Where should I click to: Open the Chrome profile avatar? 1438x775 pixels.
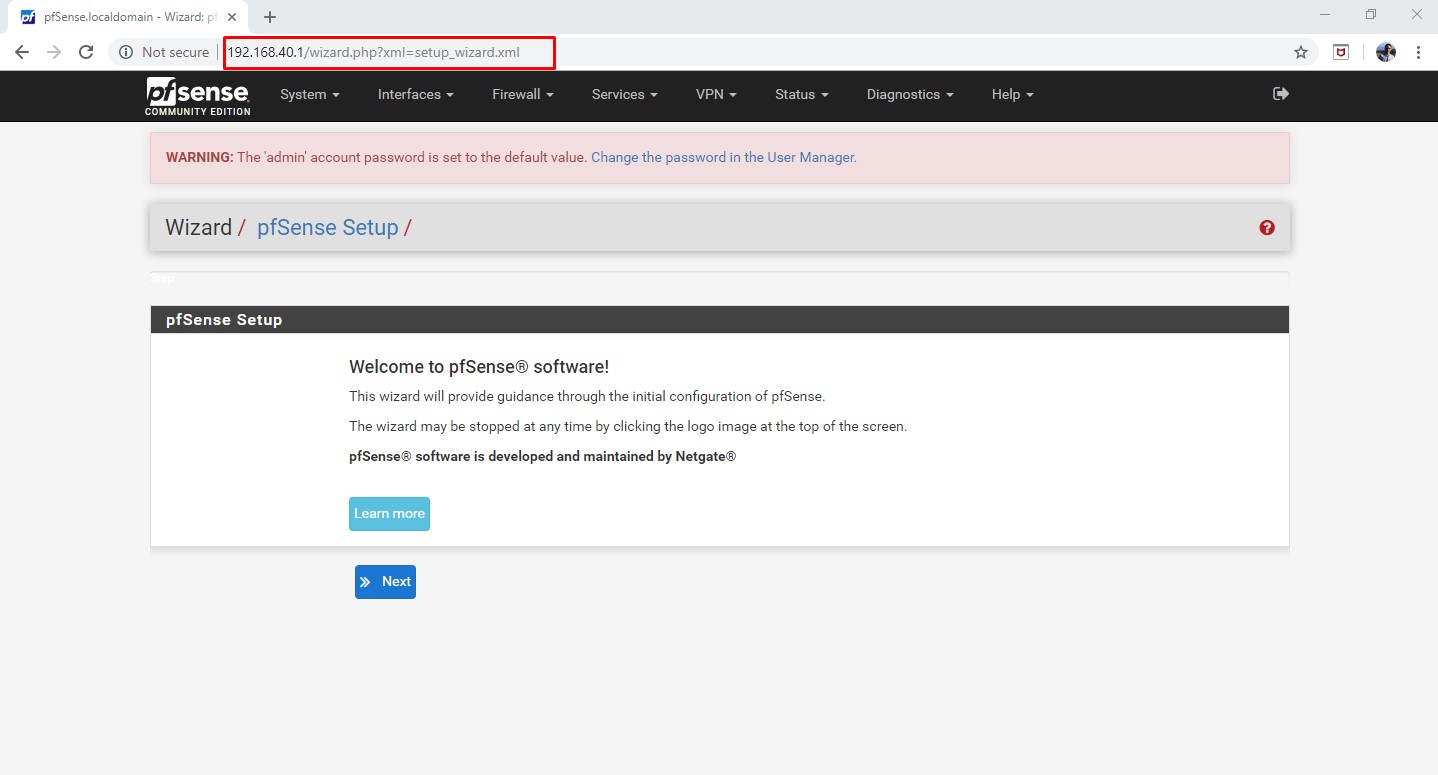[1386, 52]
